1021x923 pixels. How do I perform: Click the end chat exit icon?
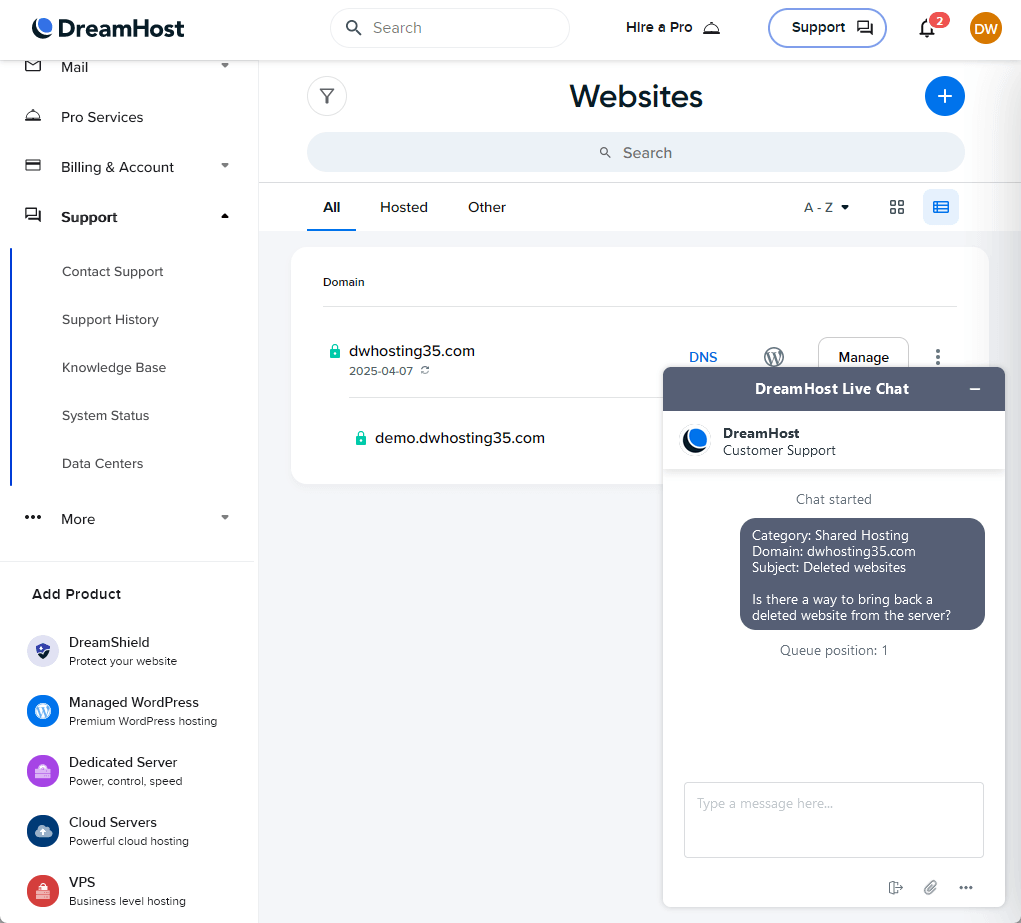pyautogui.click(x=895, y=887)
